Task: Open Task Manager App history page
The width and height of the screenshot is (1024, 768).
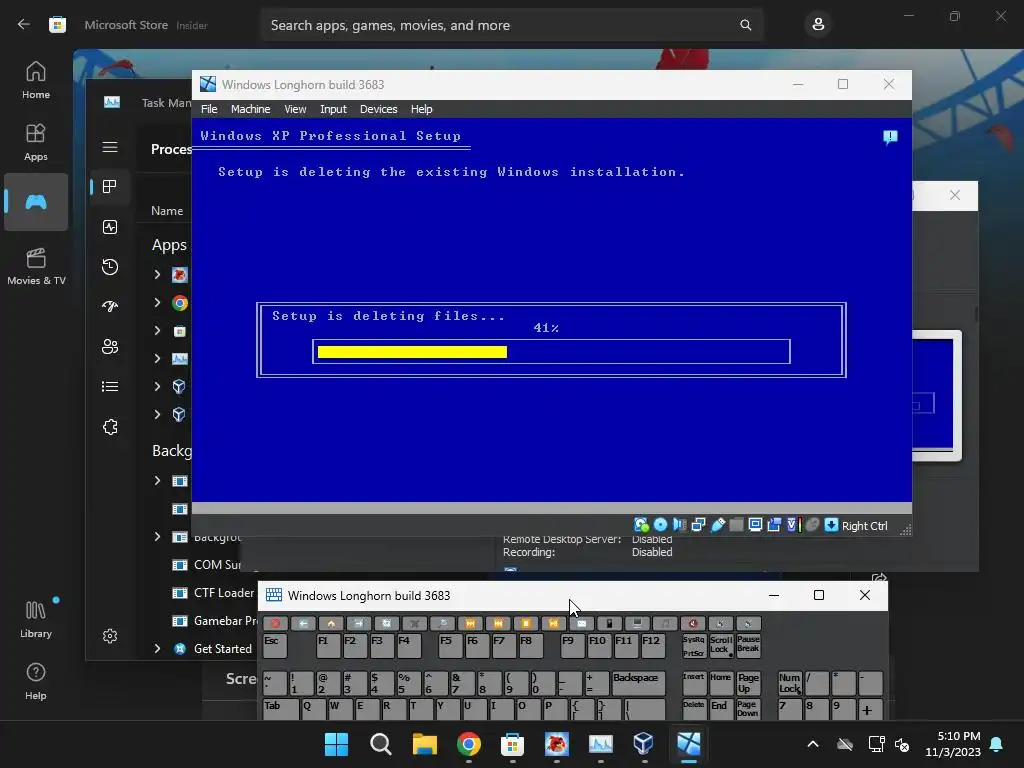Action: (x=110, y=266)
